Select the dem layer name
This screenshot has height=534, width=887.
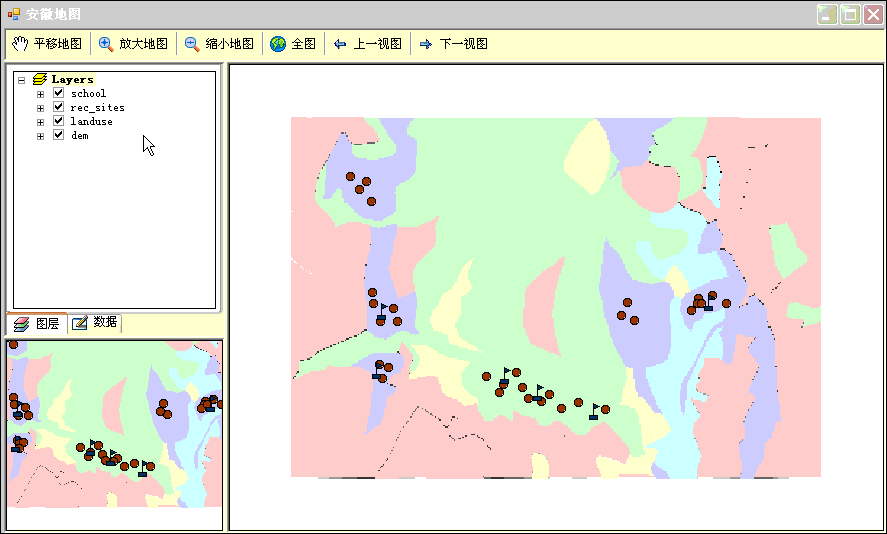(80, 136)
